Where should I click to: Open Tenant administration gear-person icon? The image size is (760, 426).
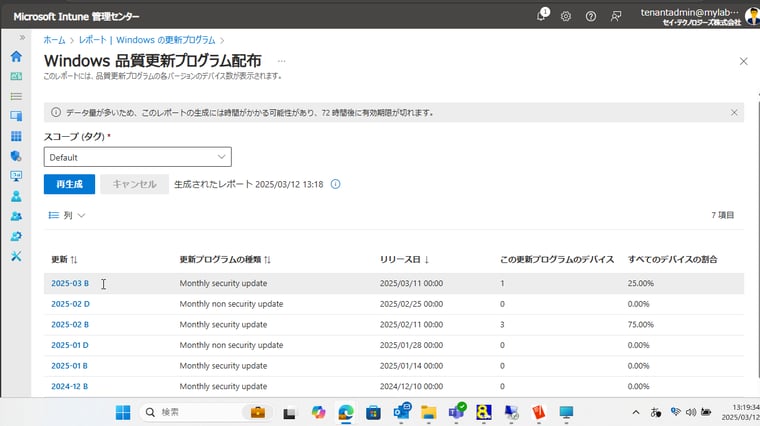tap(16, 236)
